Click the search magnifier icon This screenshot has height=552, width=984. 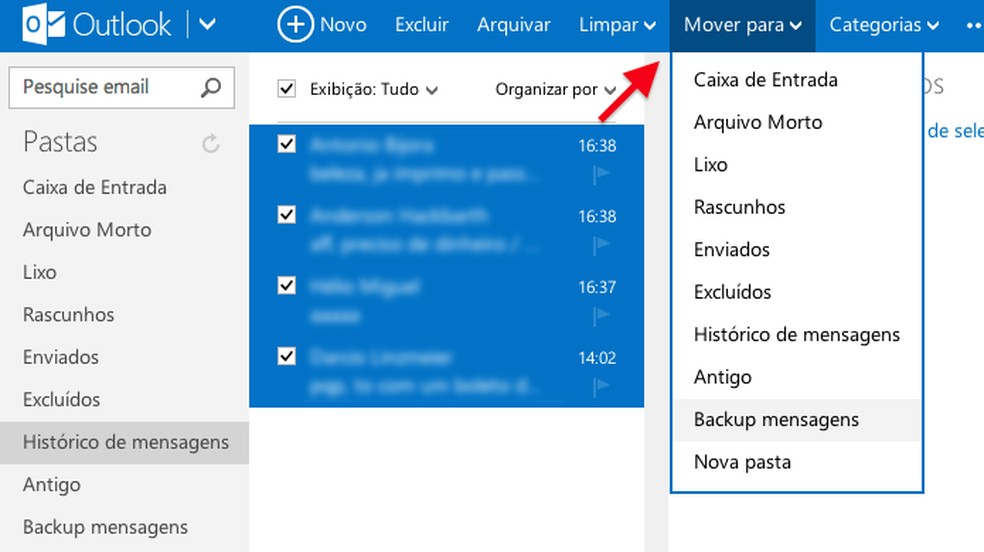pyautogui.click(x=211, y=88)
